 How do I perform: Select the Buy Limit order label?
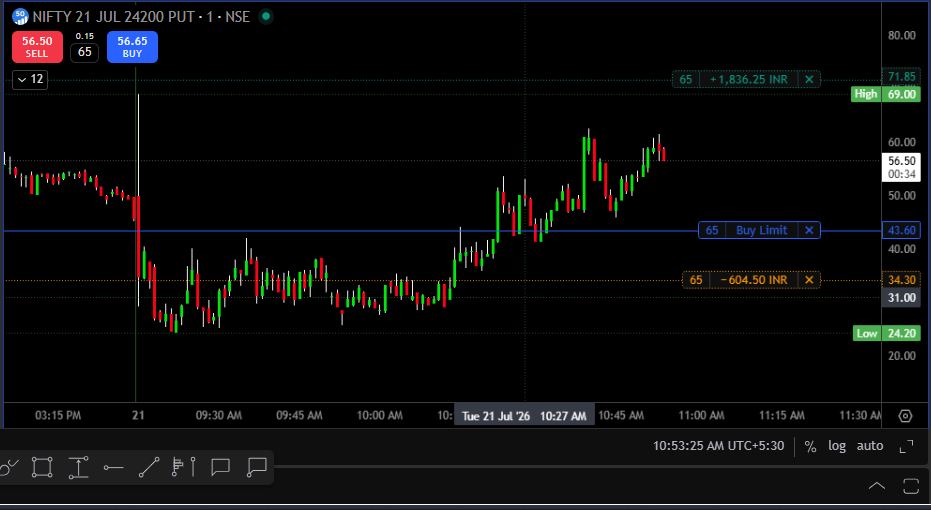coord(762,230)
